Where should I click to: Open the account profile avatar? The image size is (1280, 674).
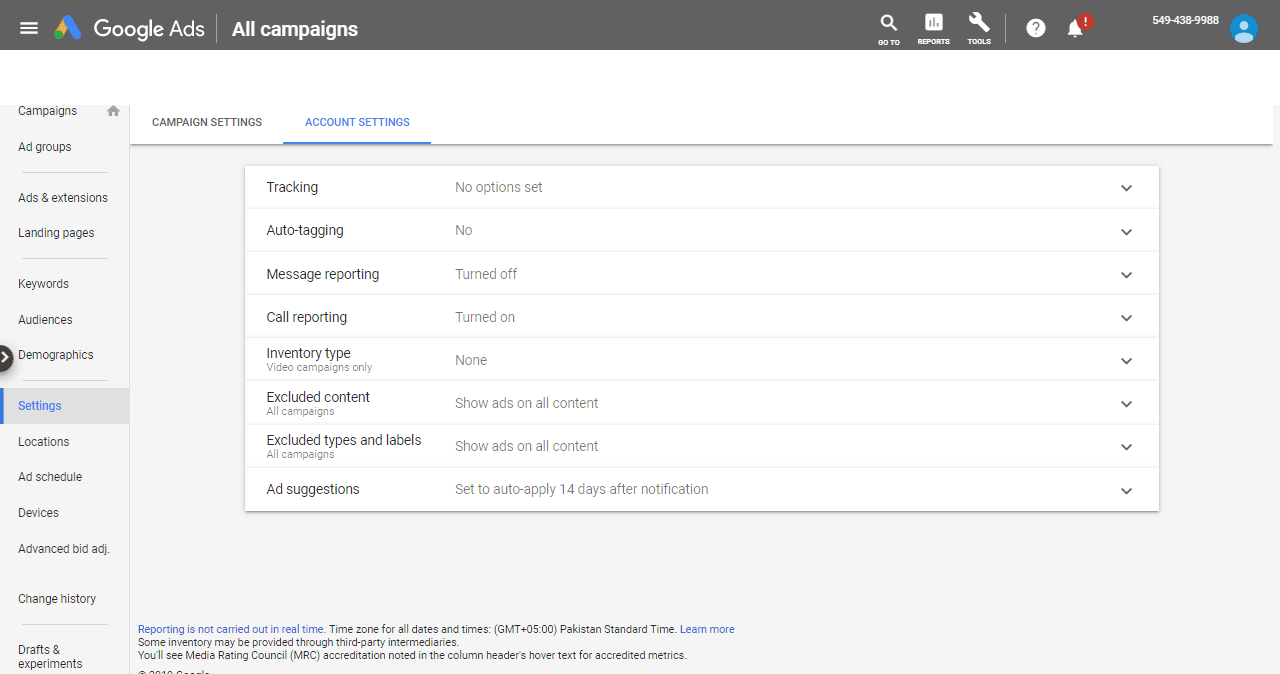1243,28
